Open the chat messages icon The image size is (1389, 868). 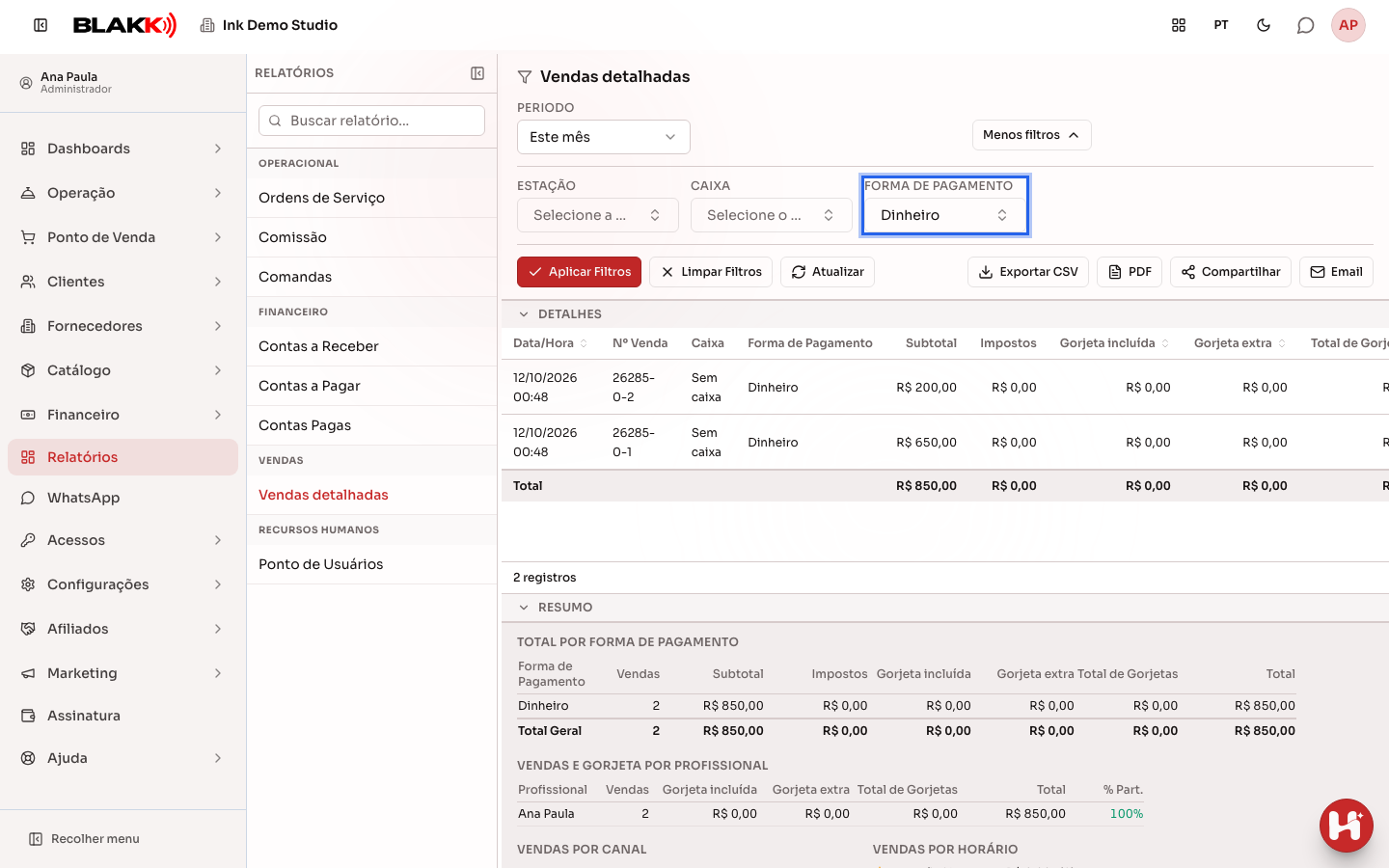click(1306, 25)
